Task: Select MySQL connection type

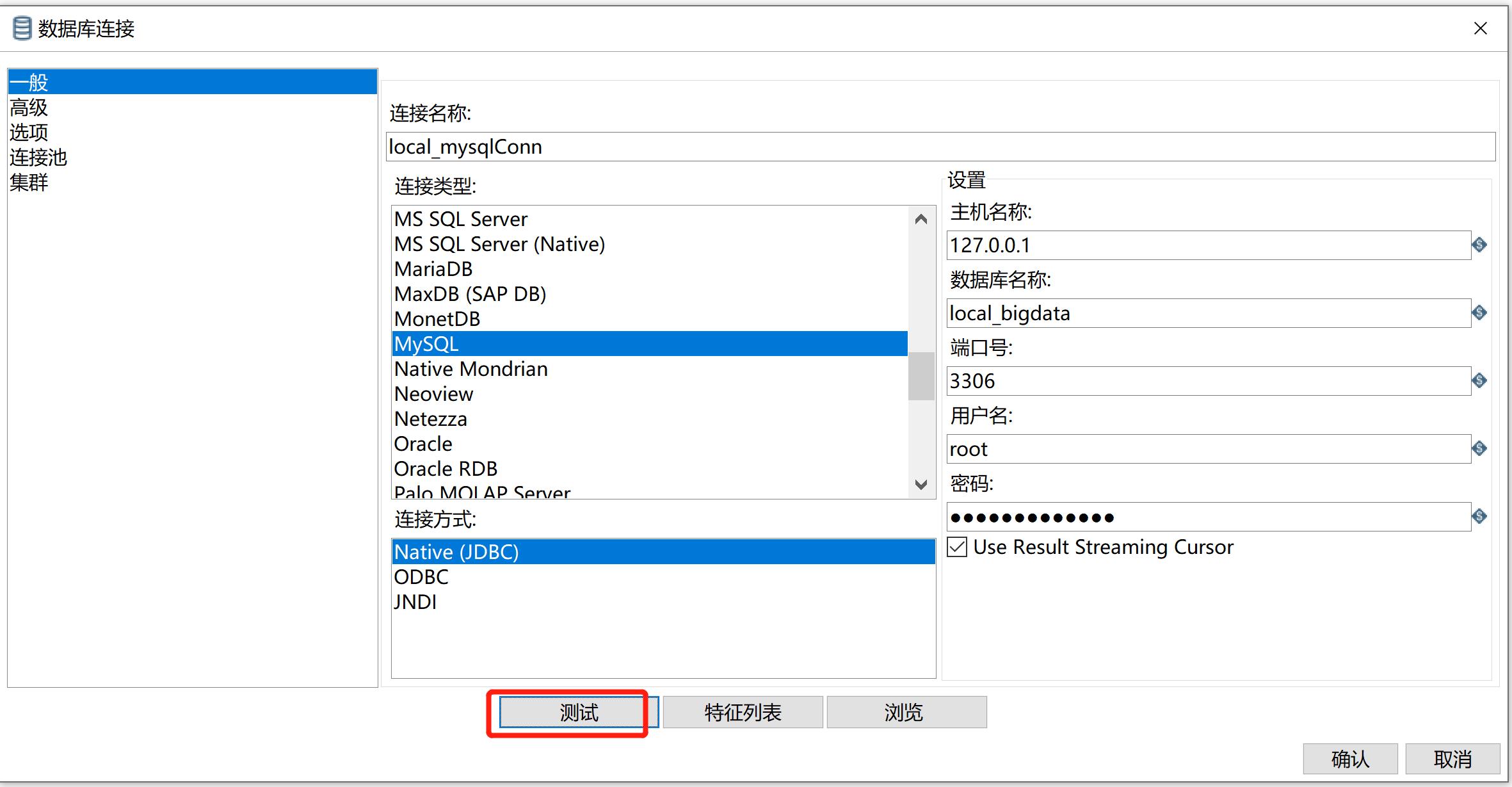Action: 650,344
